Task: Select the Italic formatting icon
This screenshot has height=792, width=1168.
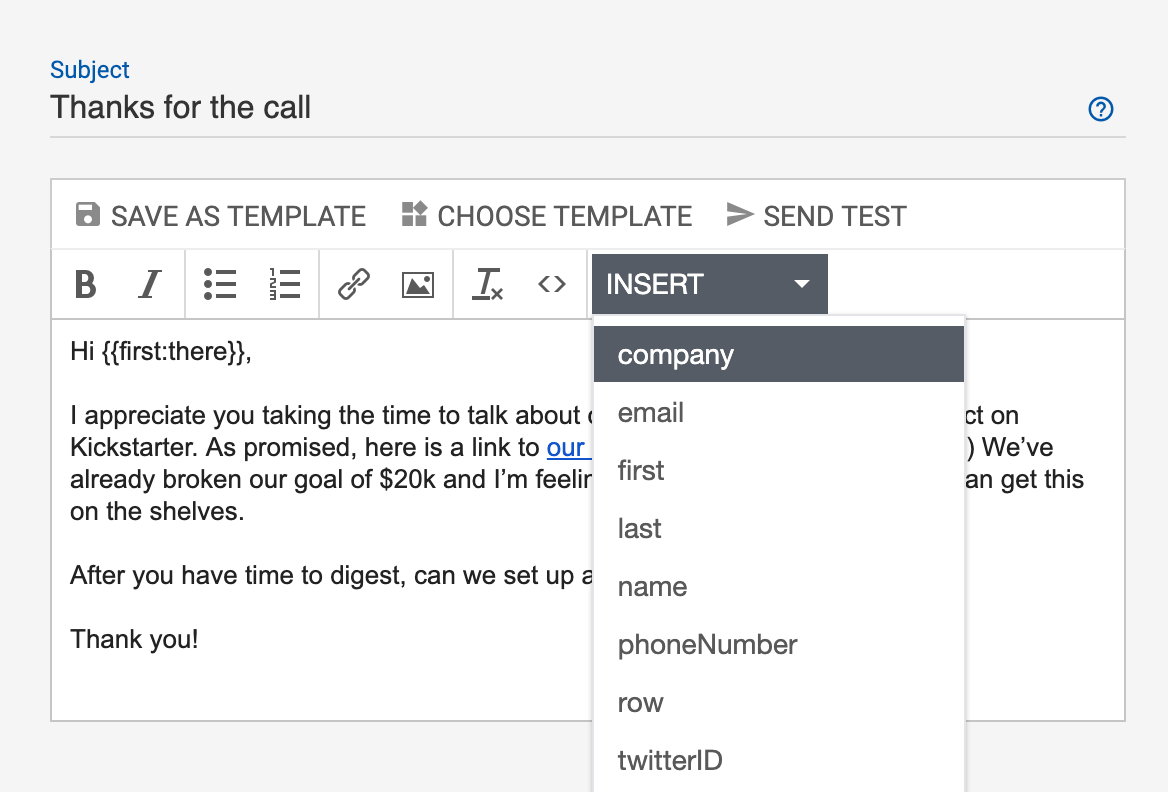Action: 149,284
